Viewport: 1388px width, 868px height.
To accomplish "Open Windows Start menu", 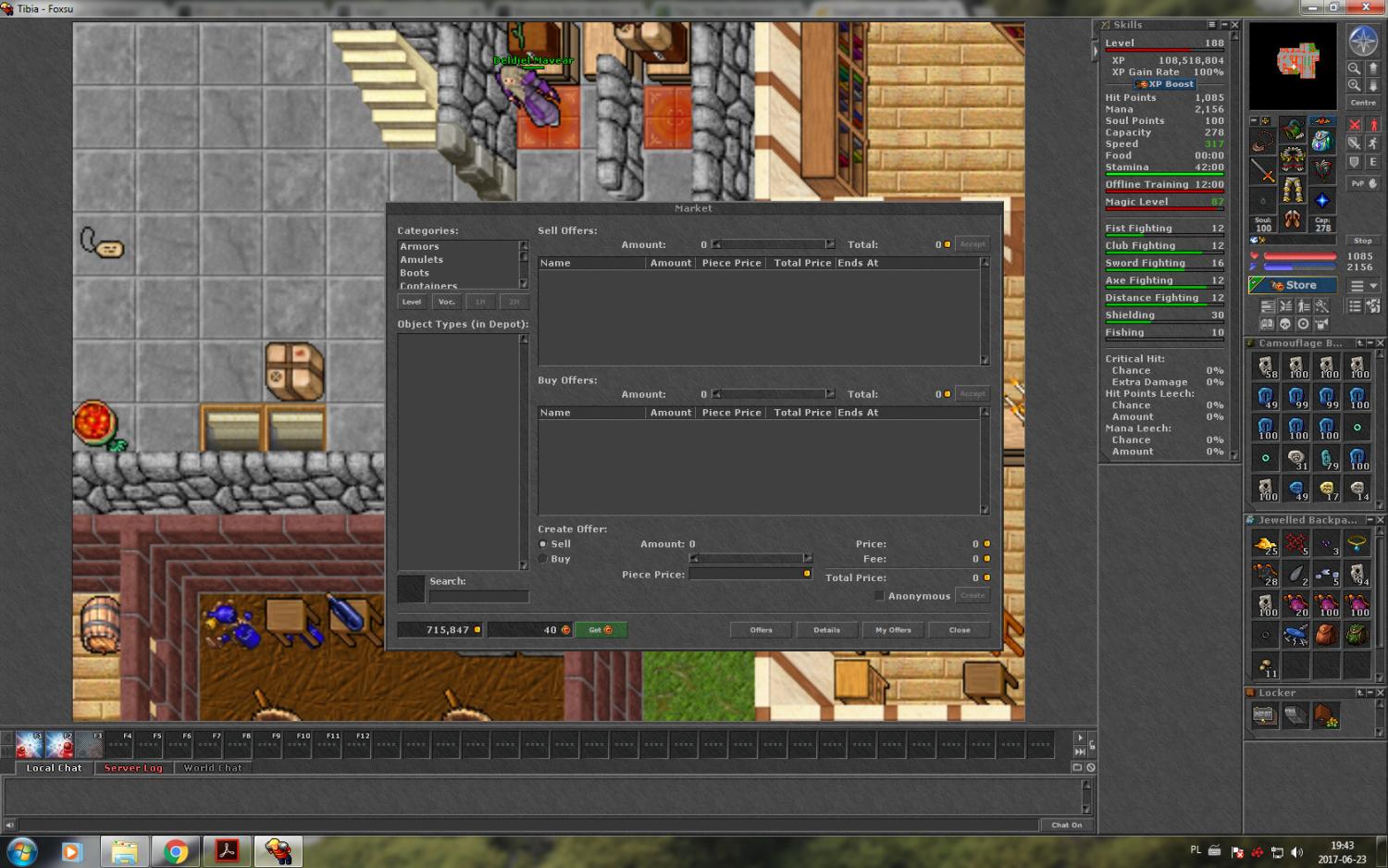I will coord(21,851).
